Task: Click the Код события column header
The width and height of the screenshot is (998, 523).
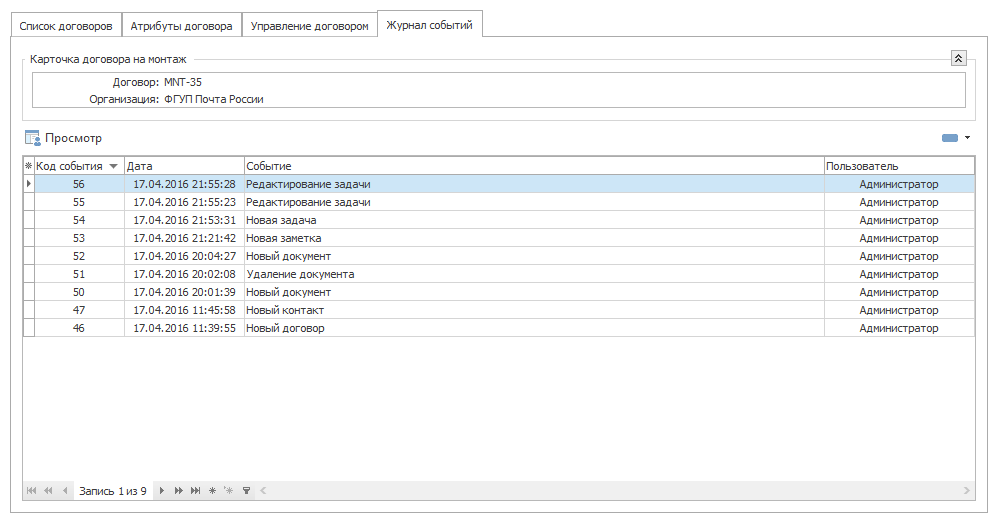Action: click(x=79, y=166)
